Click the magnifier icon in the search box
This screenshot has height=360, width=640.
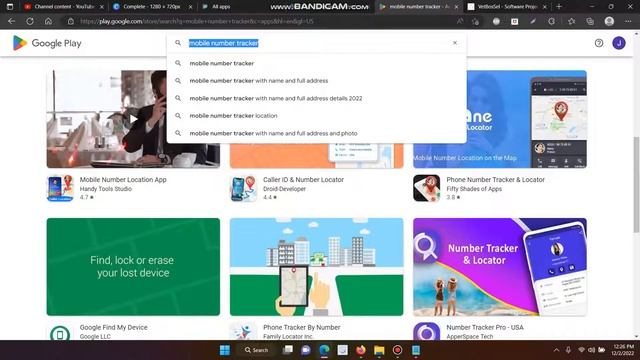[178, 43]
